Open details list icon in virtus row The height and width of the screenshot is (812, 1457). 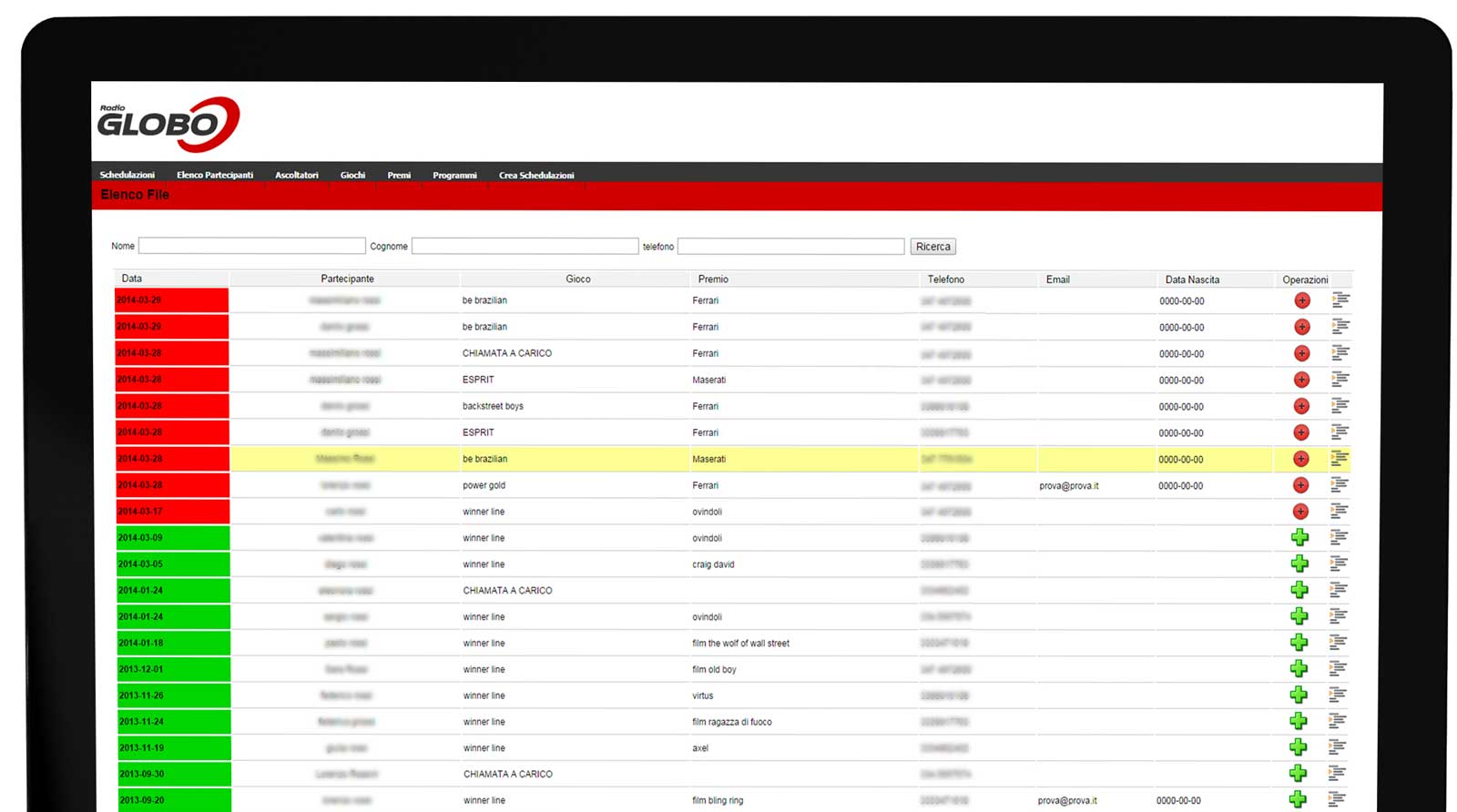coord(1338,695)
